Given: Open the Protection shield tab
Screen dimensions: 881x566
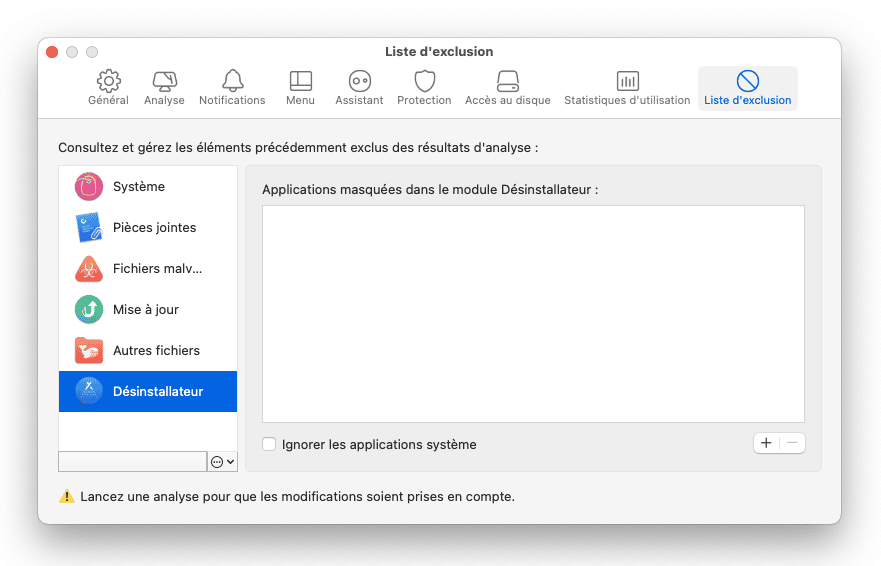Looking at the screenshot, I should coord(424,88).
